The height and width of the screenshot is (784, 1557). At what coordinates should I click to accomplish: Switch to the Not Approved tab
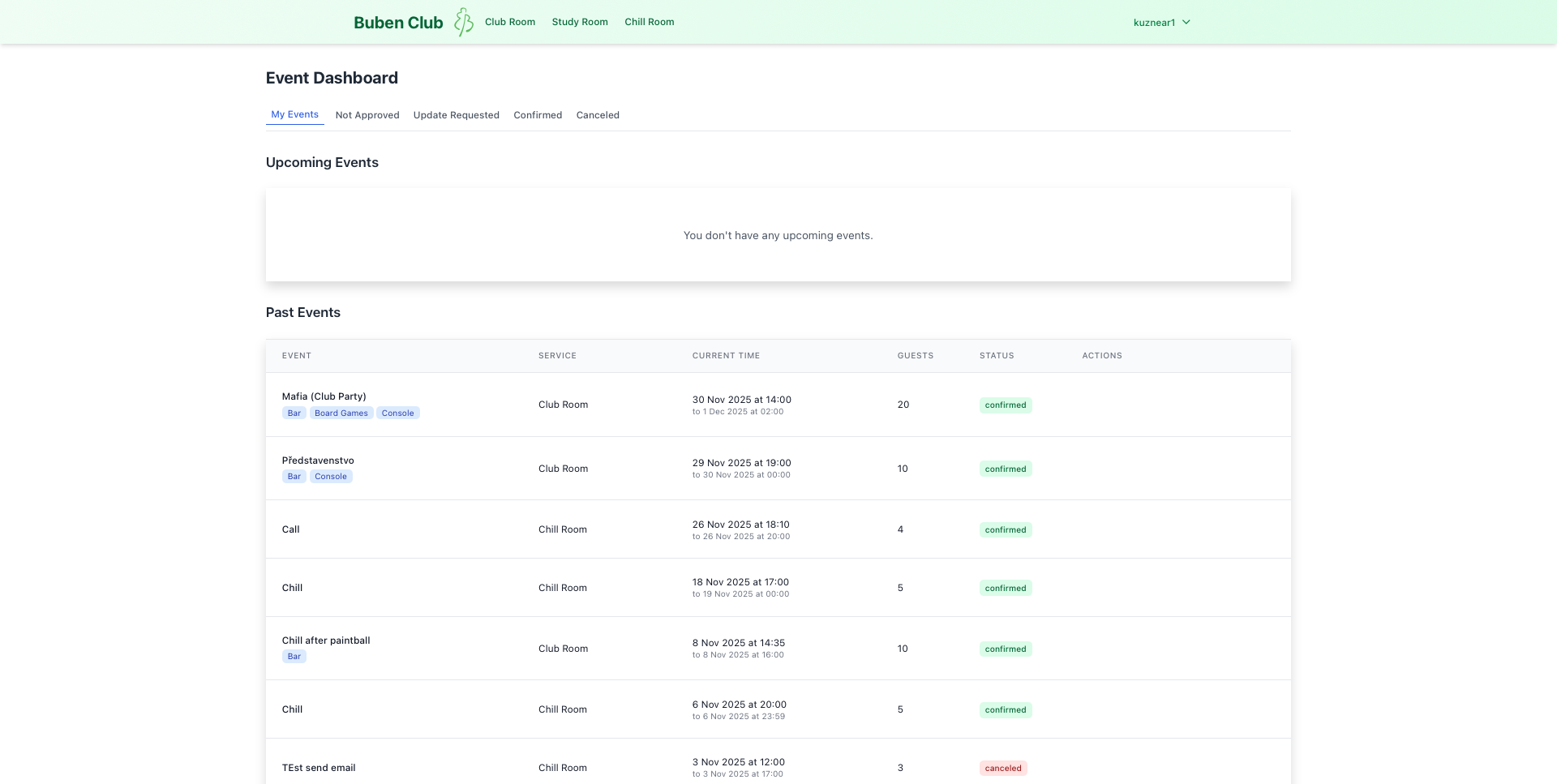tap(367, 115)
